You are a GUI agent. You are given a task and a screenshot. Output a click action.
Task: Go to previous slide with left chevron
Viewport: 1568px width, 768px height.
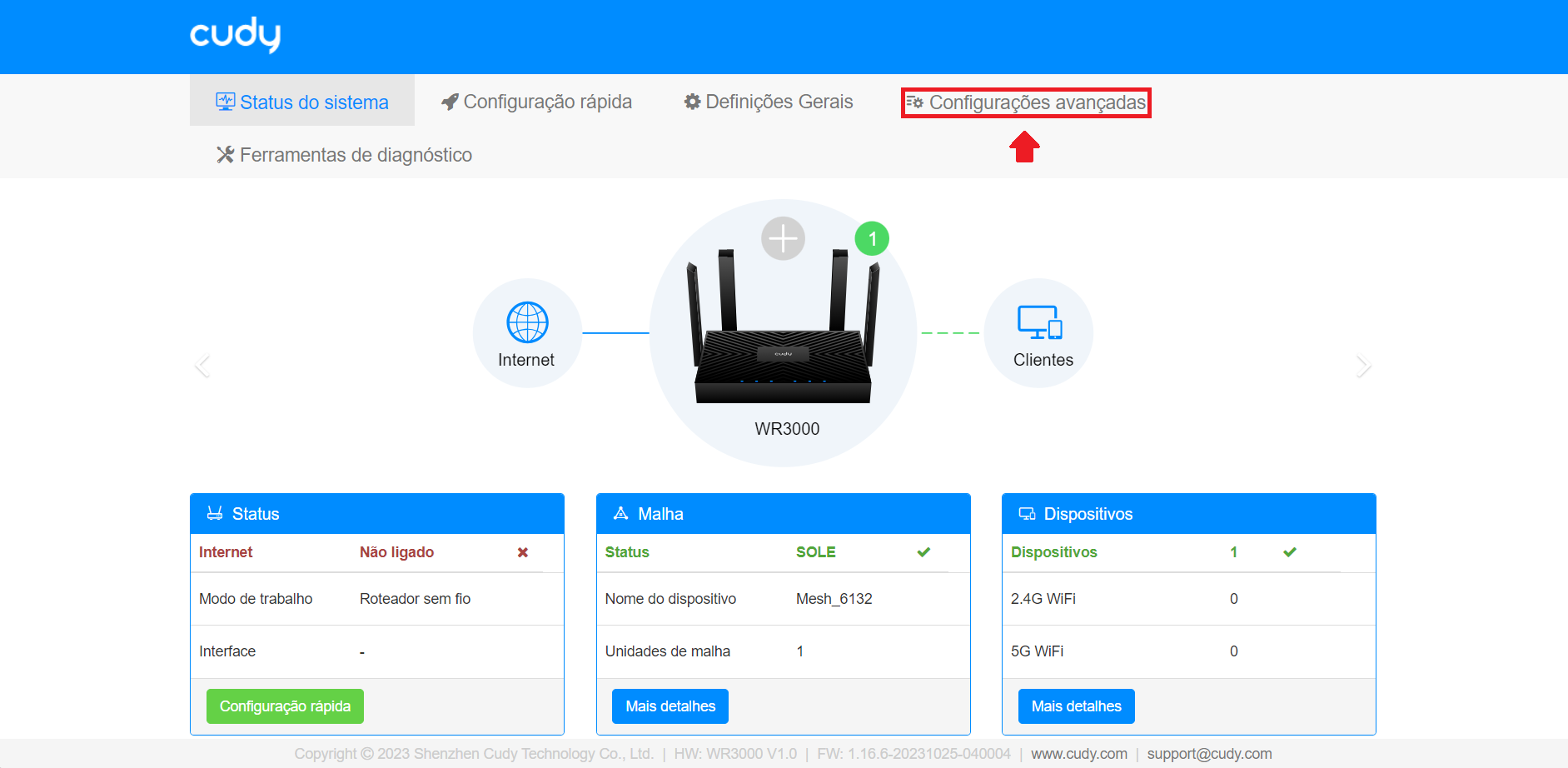pos(202,366)
